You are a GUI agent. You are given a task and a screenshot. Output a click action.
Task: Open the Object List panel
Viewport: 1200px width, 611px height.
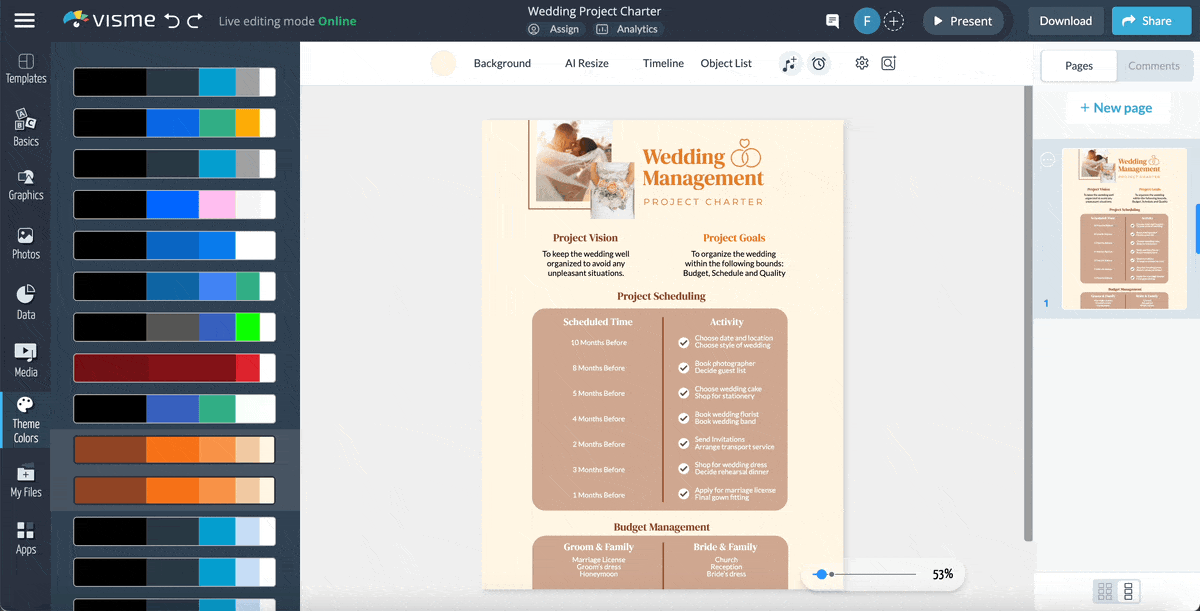point(726,62)
